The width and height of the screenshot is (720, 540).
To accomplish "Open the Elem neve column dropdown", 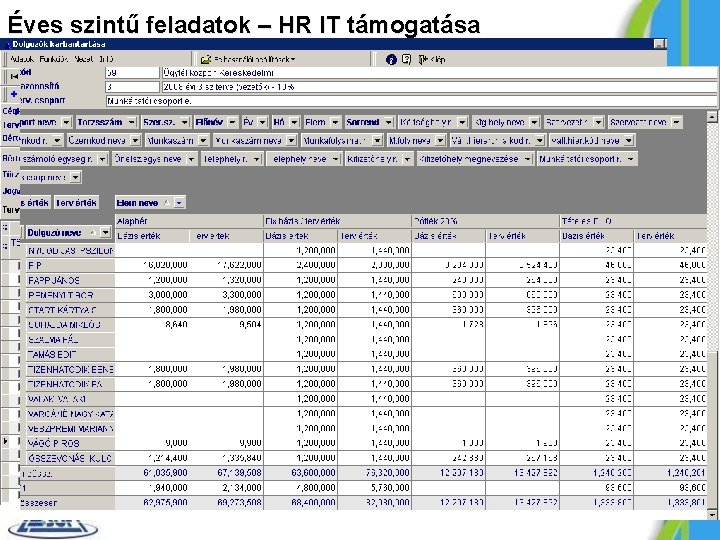I will (x=180, y=202).
